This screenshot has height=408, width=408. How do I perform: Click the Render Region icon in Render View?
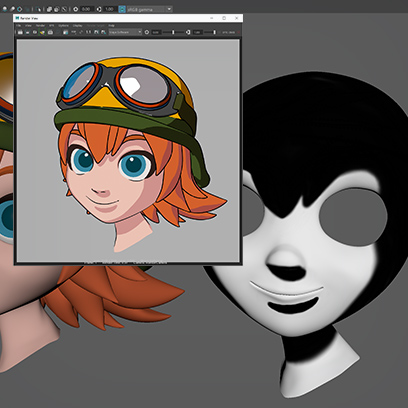tap(28, 32)
